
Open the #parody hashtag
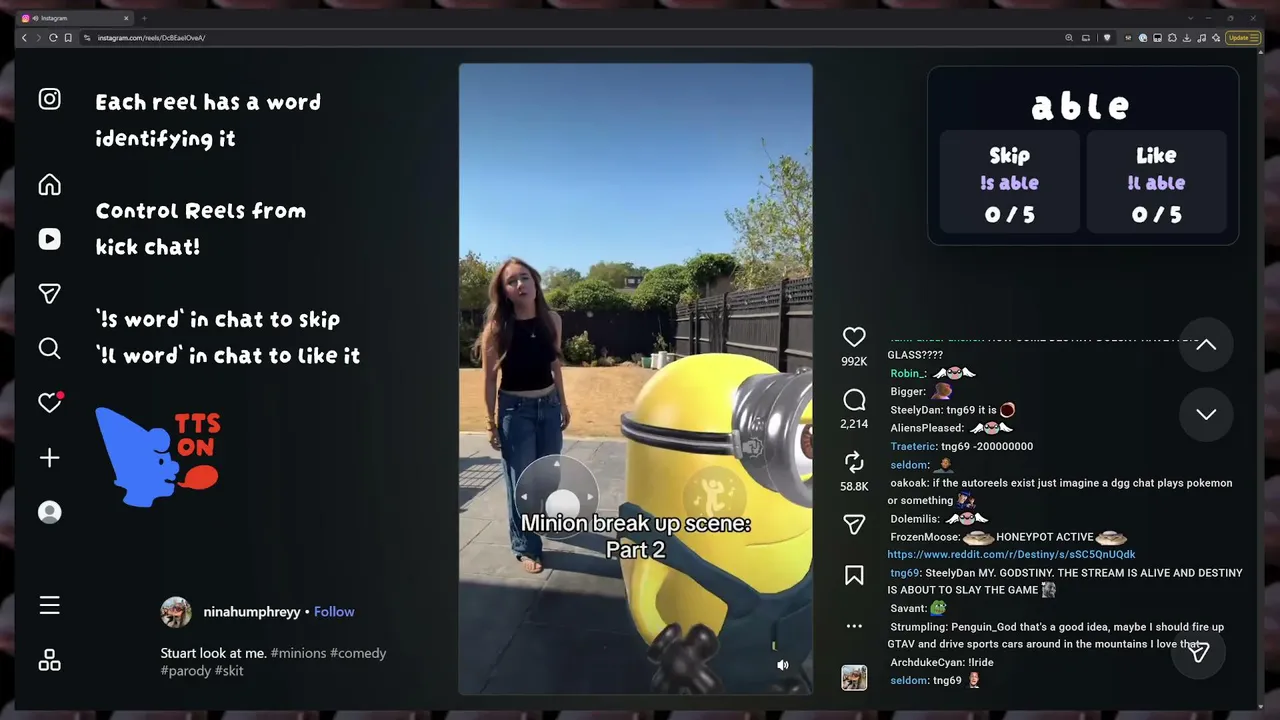pyautogui.click(x=185, y=670)
